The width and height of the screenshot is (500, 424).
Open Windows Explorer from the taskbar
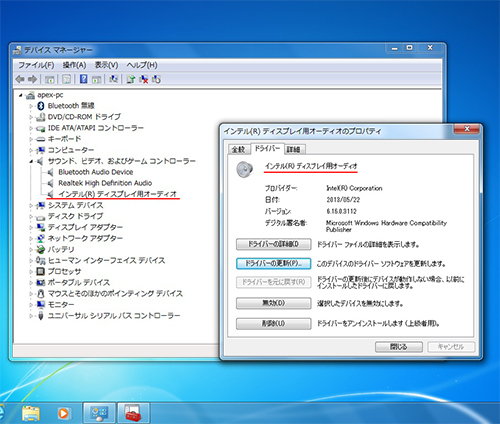click(31, 413)
